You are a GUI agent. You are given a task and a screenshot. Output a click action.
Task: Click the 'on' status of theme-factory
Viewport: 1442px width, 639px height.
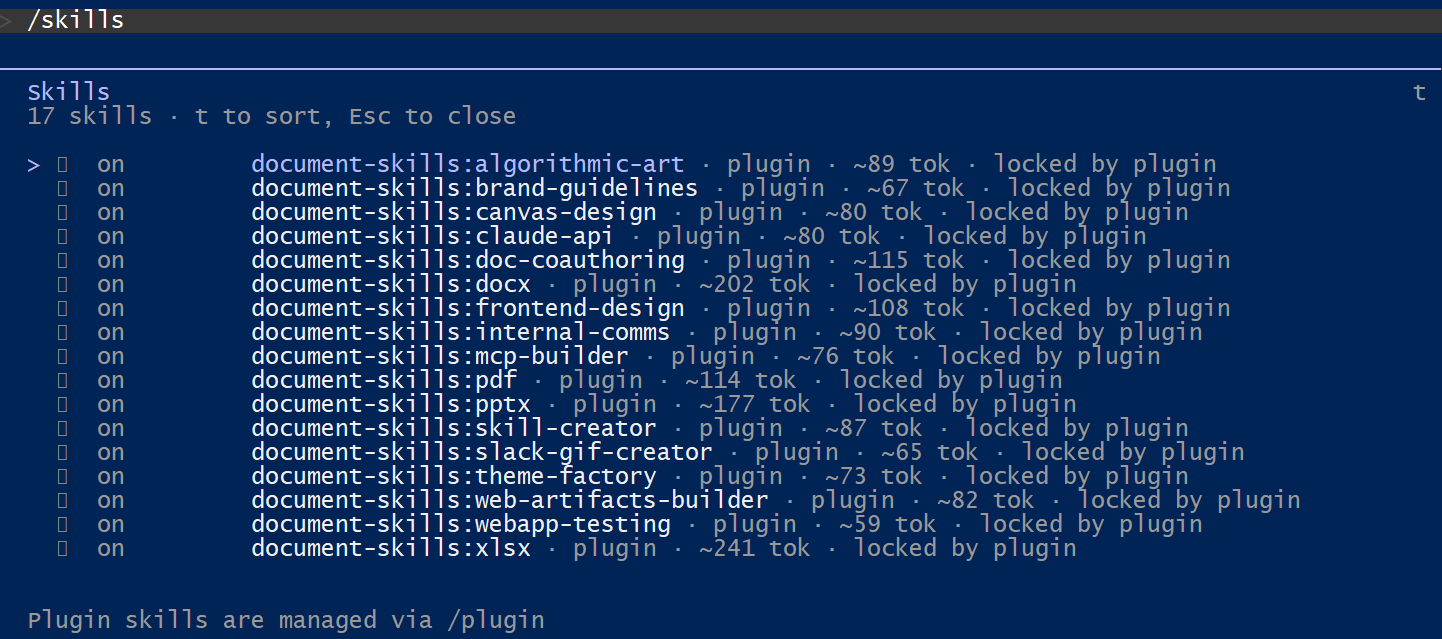pos(111,477)
